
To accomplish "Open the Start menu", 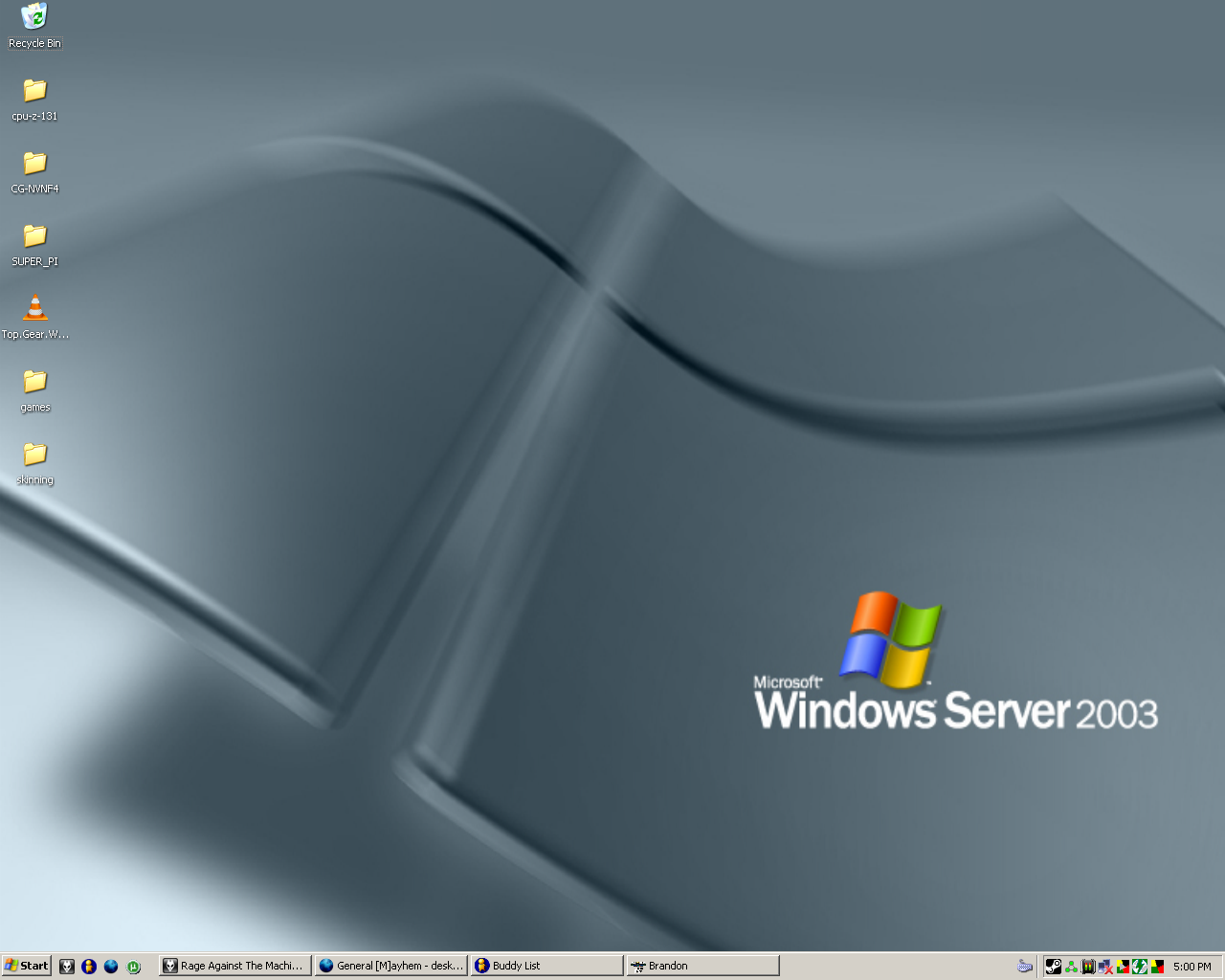I will click(26, 966).
